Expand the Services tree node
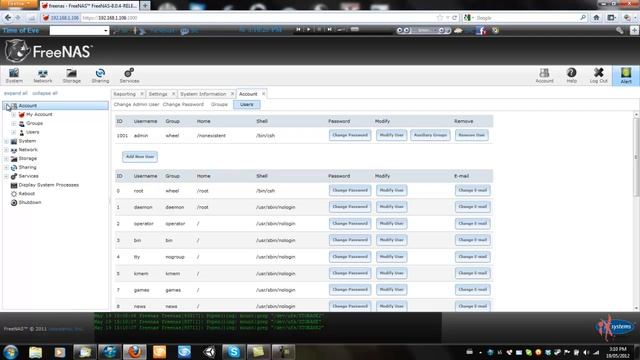Screen dimensions: 640x360 [6, 176]
